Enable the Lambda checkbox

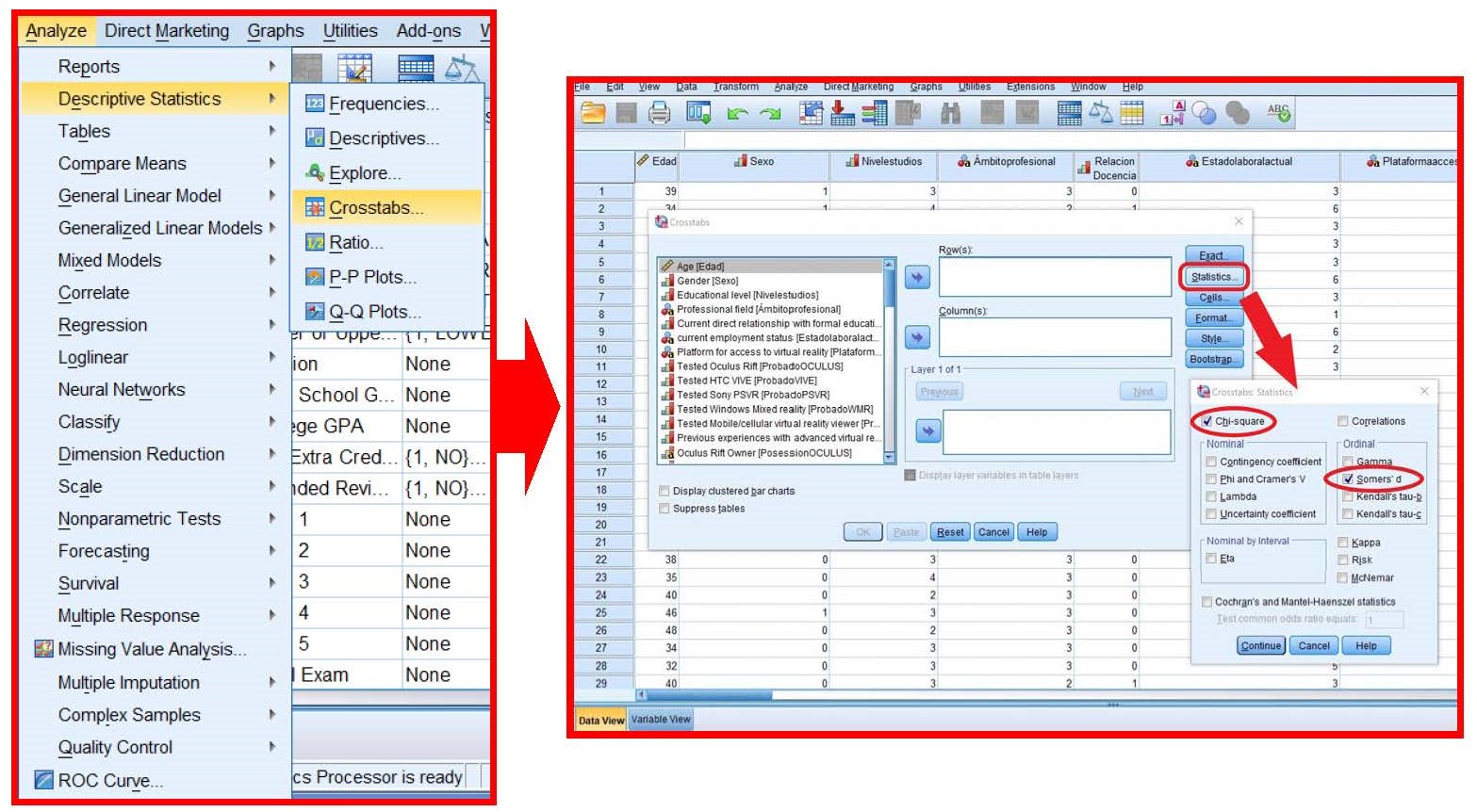pyautogui.click(x=1211, y=496)
